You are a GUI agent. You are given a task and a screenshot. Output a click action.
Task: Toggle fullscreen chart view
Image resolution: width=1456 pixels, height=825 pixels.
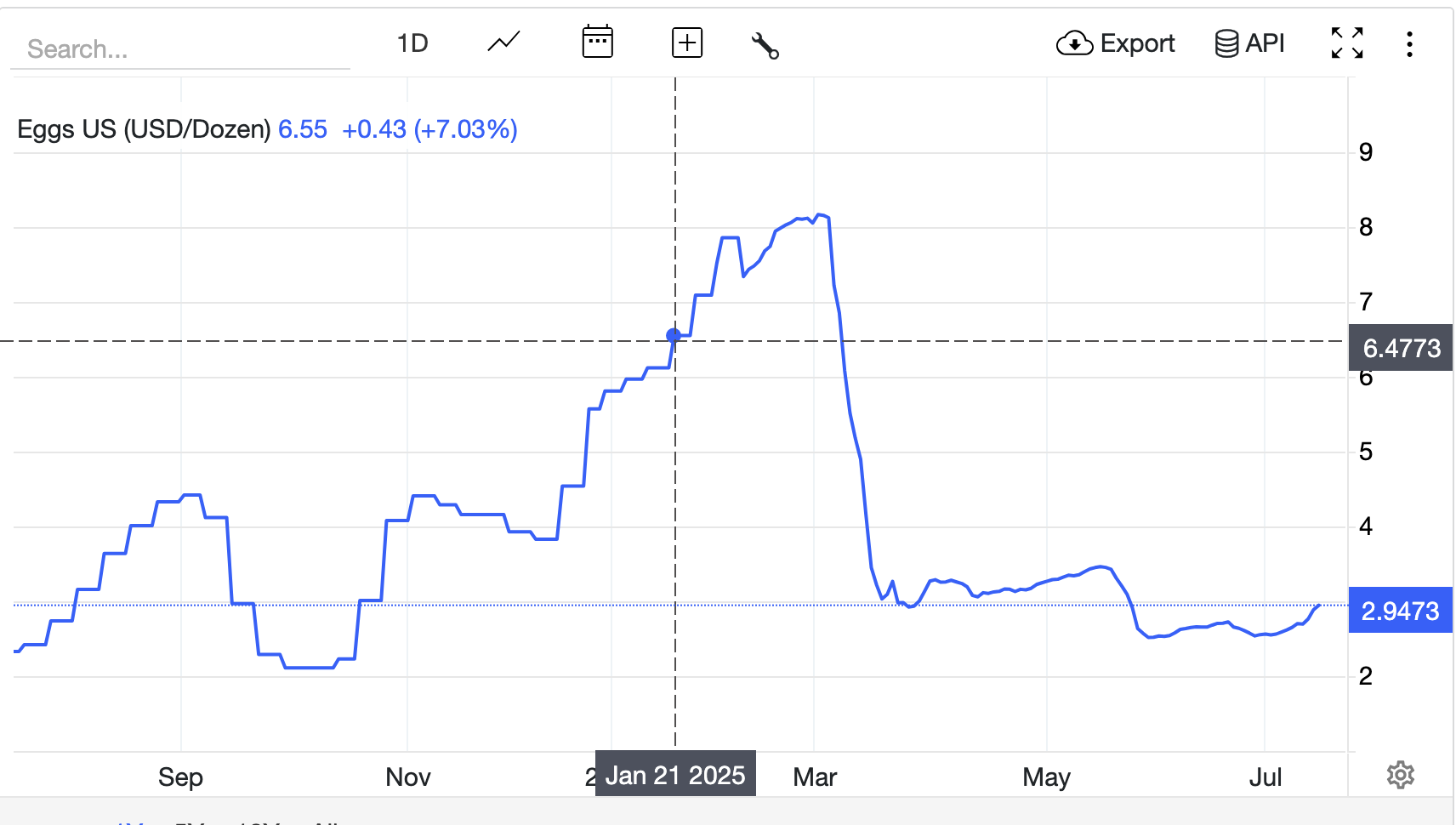(1347, 43)
